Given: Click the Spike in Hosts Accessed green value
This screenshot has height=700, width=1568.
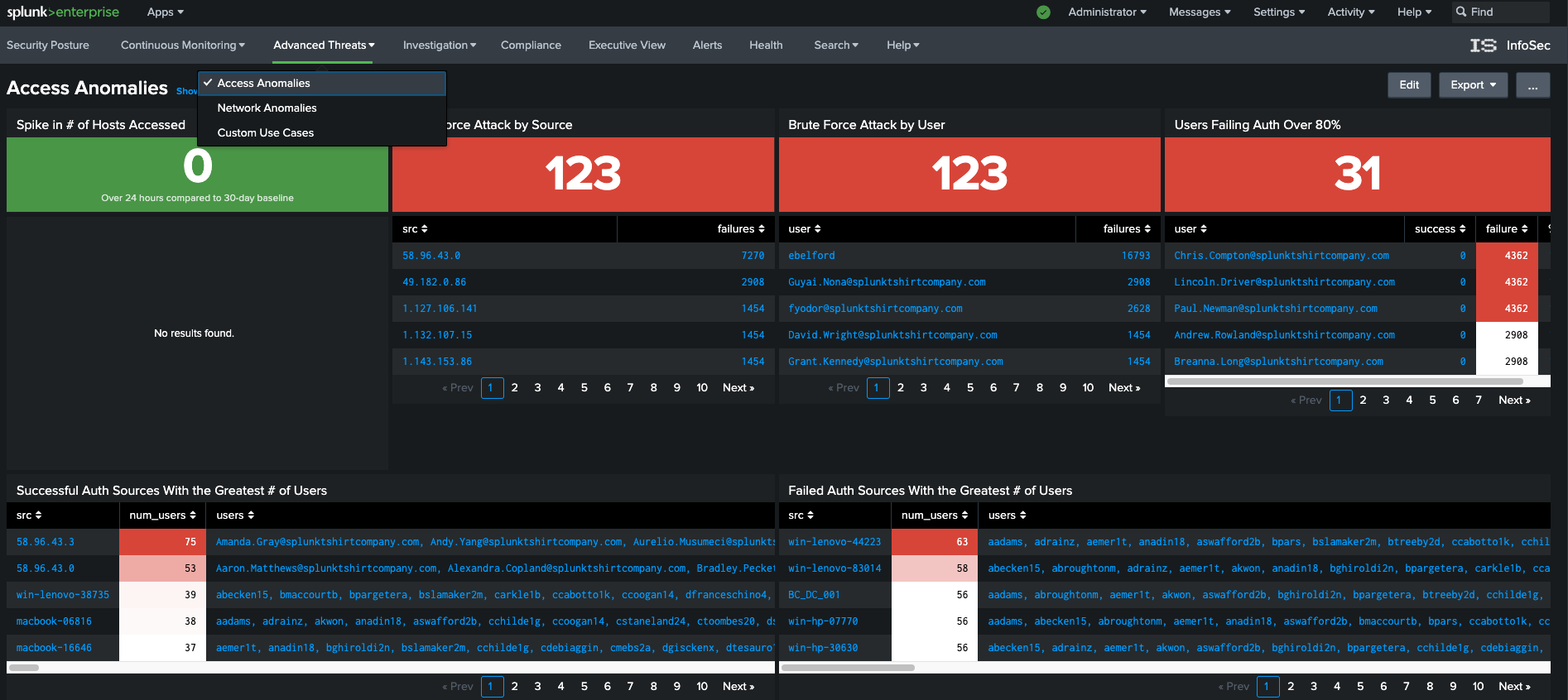Looking at the screenshot, I should pyautogui.click(x=198, y=166).
